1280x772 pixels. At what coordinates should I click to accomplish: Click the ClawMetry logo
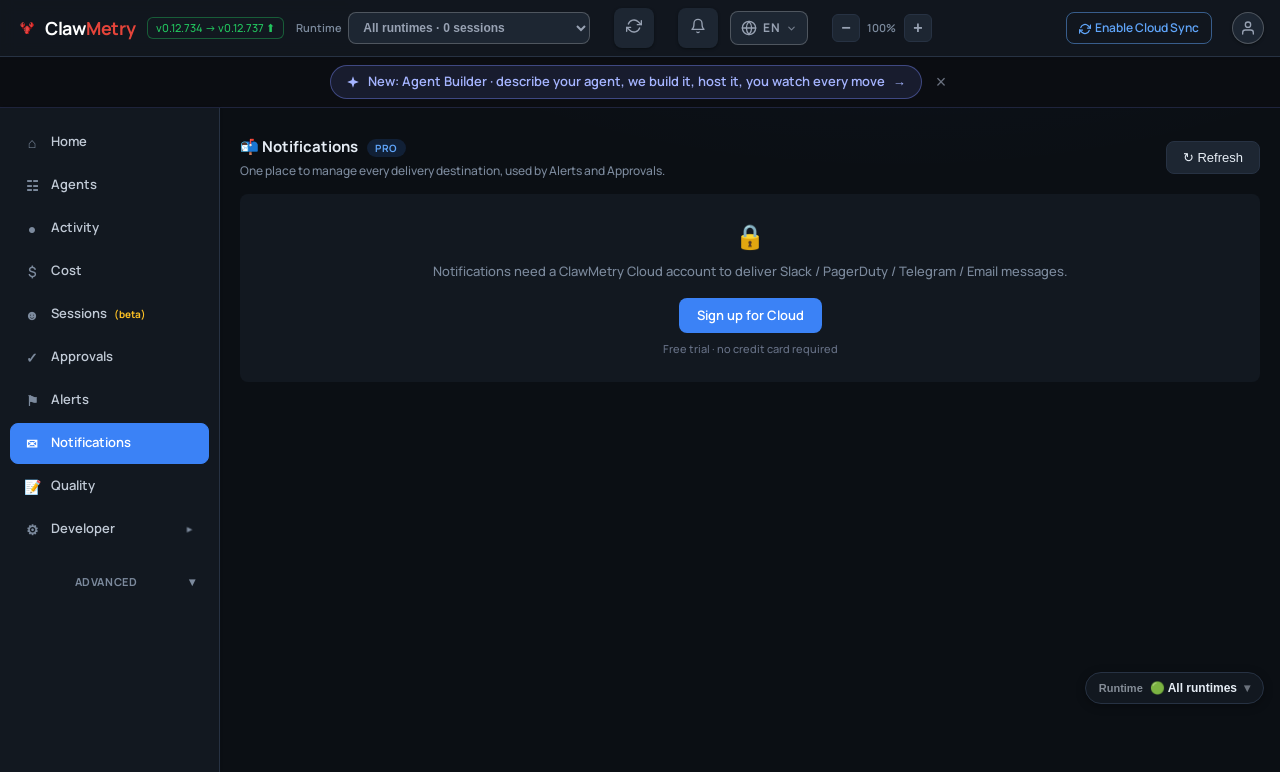77,28
